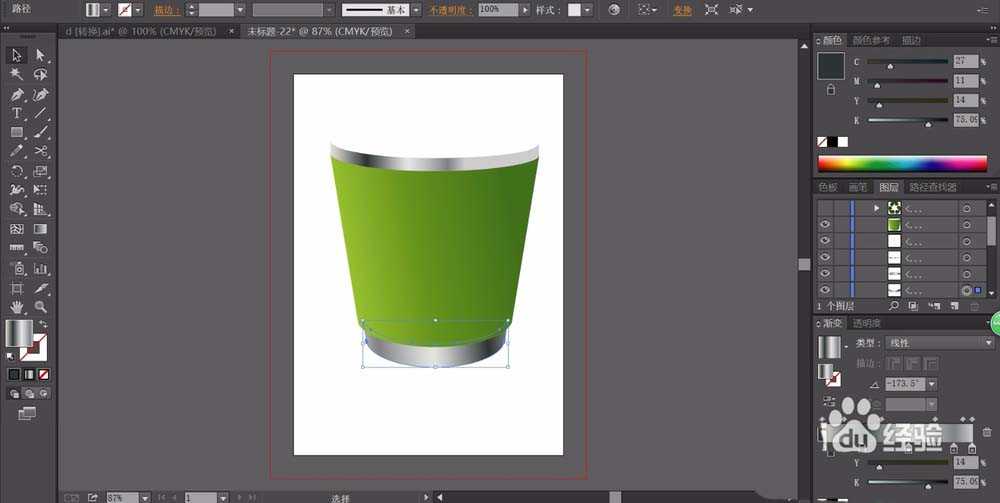Toggle visibility of the bottom layer item
This screenshot has width=1000, height=503.
(x=826, y=290)
